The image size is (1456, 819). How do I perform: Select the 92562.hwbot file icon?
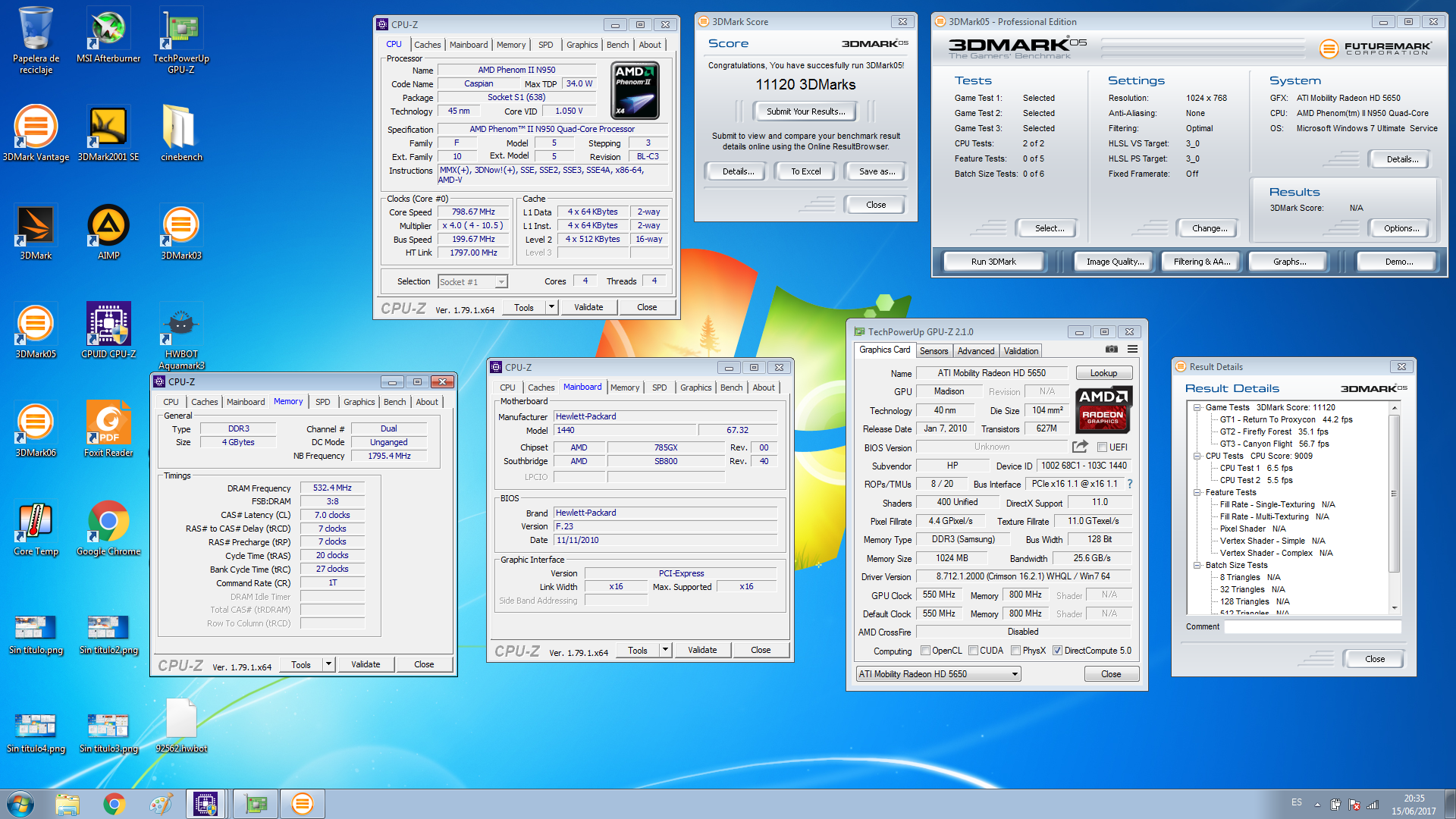[x=181, y=725]
